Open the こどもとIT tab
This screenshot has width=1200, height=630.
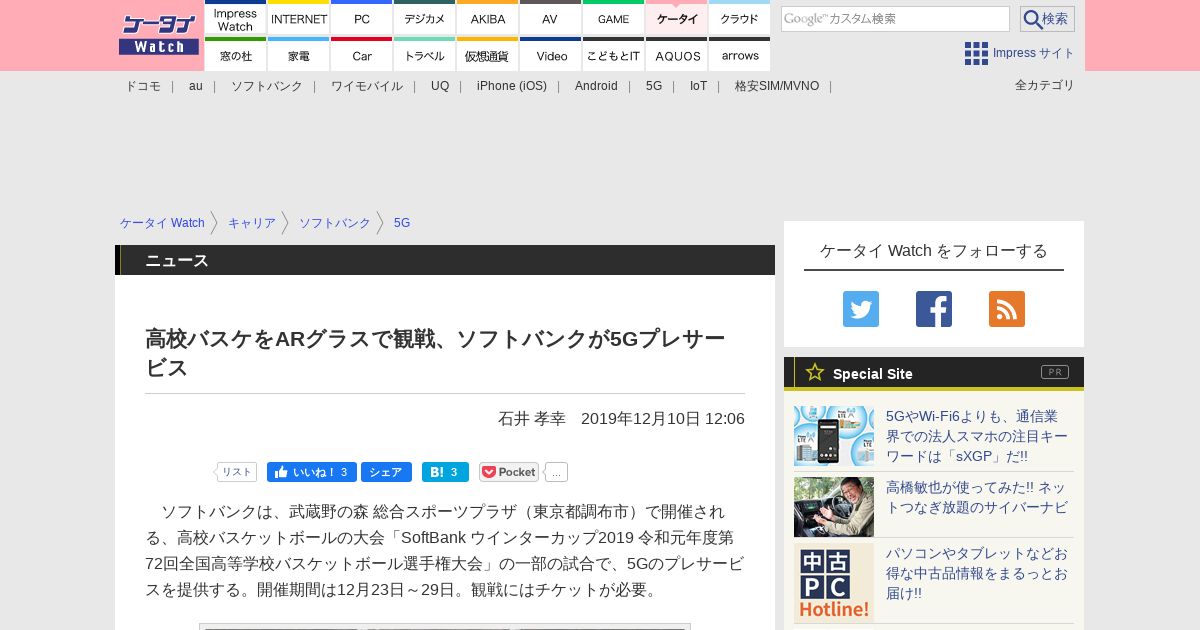(614, 55)
